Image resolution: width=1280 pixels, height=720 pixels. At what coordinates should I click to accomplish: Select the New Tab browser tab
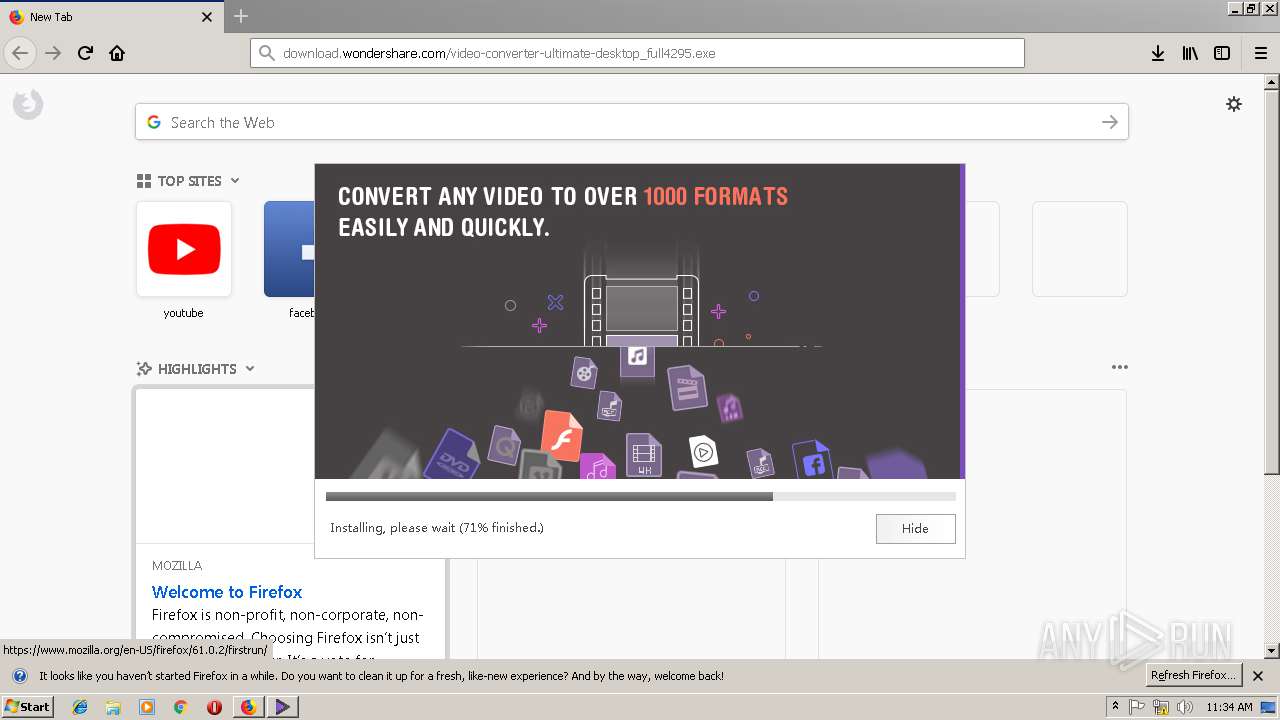point(110,17)
